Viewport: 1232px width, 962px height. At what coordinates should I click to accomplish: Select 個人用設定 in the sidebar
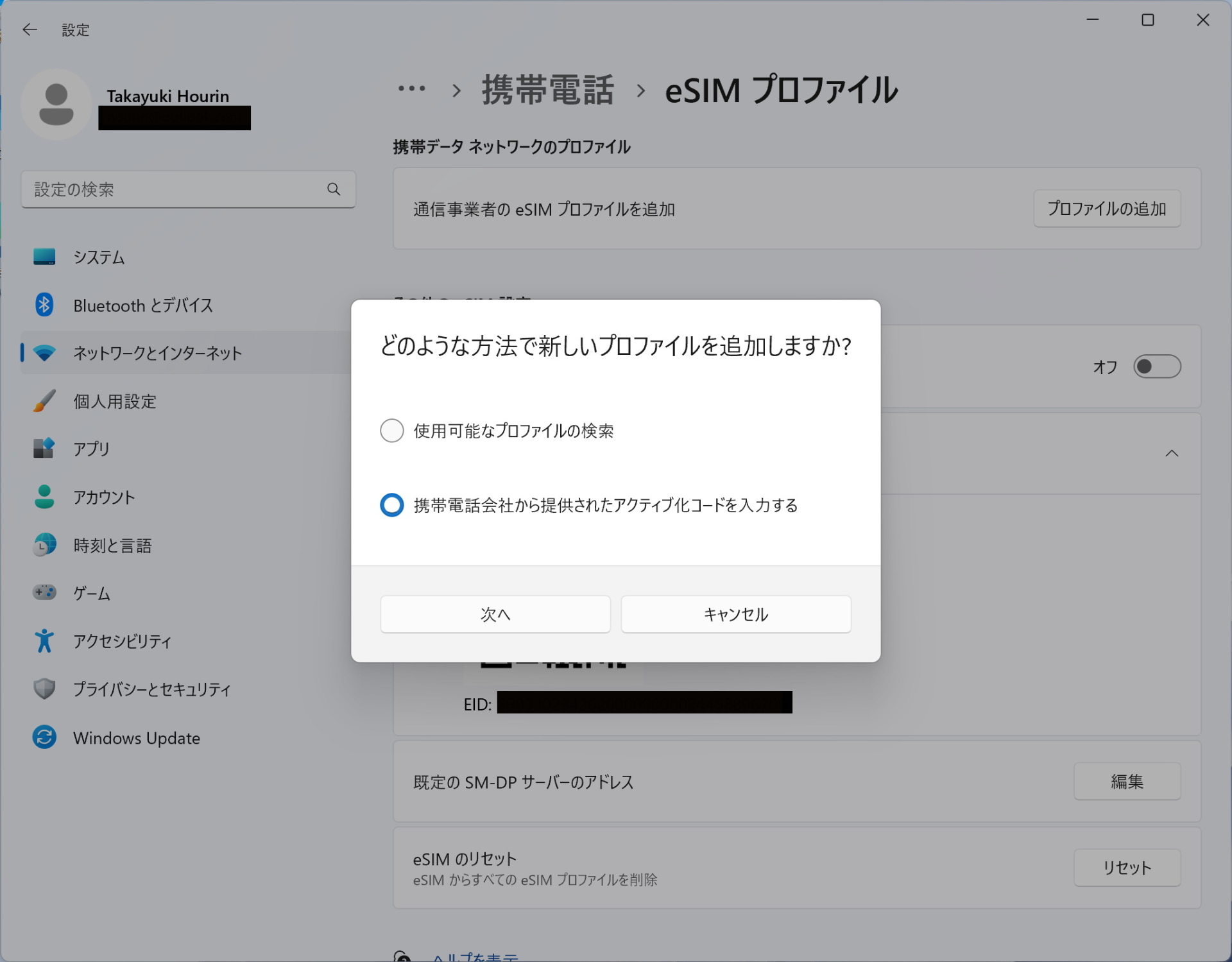114,401
